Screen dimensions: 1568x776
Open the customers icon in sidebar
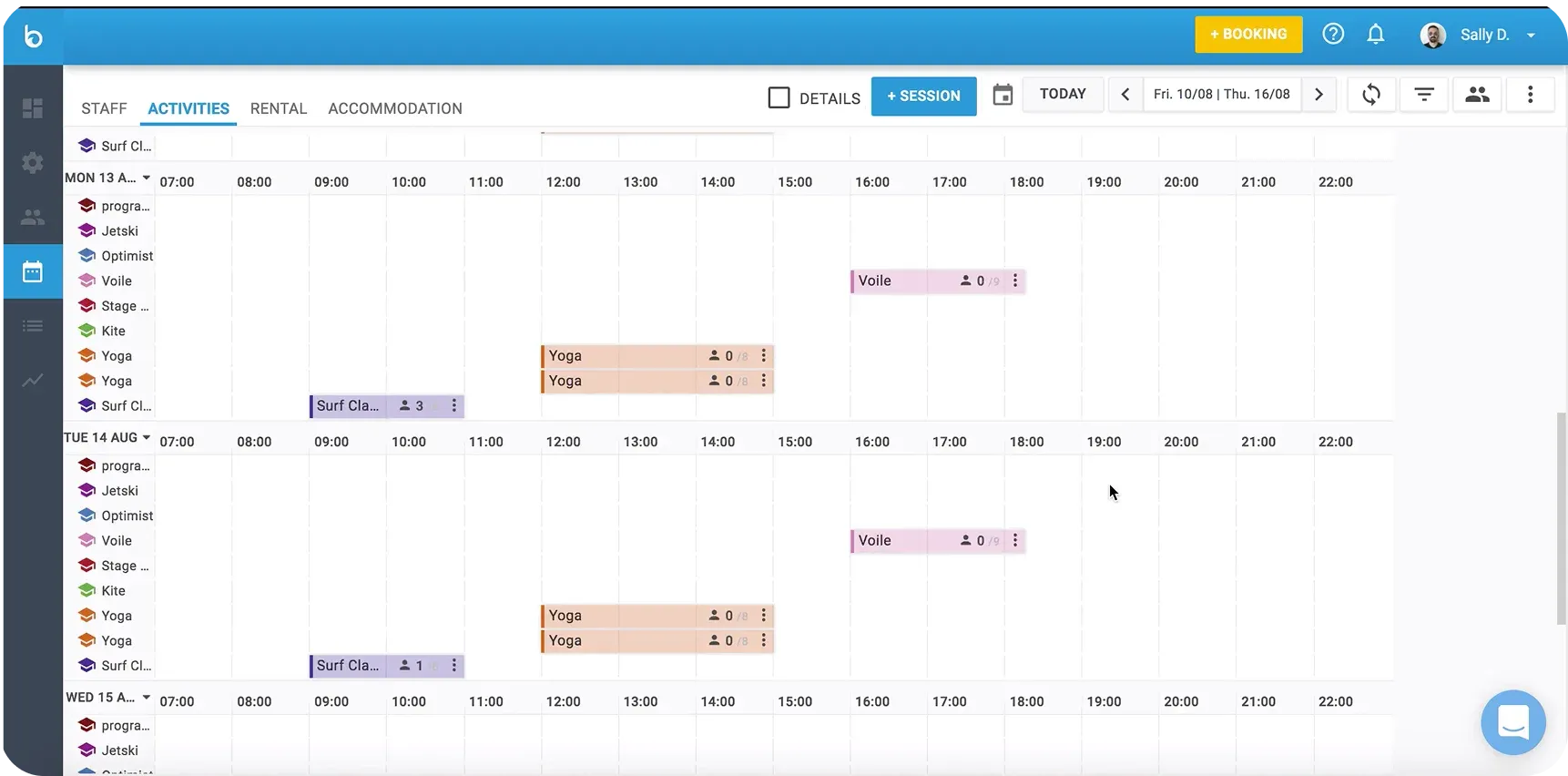32,218
